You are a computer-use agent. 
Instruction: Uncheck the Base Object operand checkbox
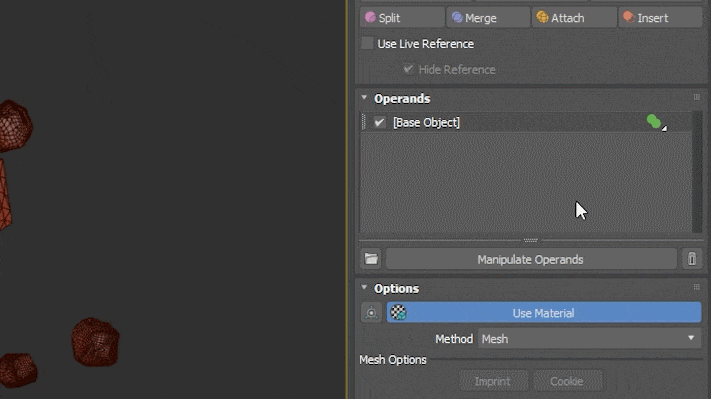(380, 122)
